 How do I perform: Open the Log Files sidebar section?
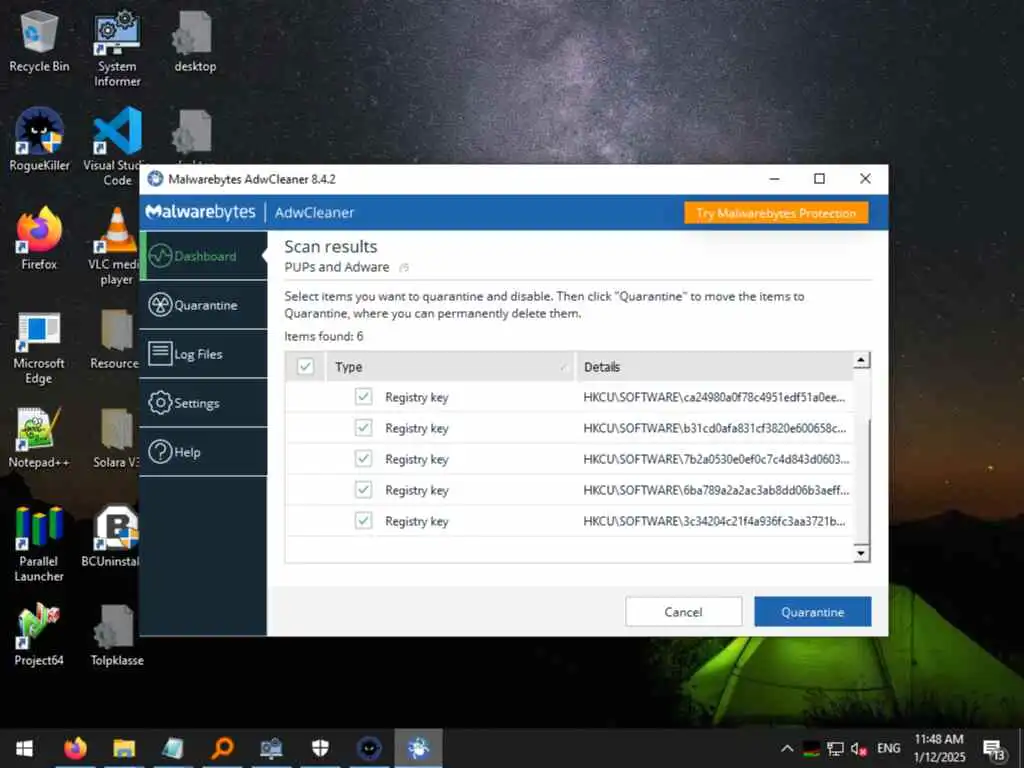pyautogui.click(x=204, y=354)
